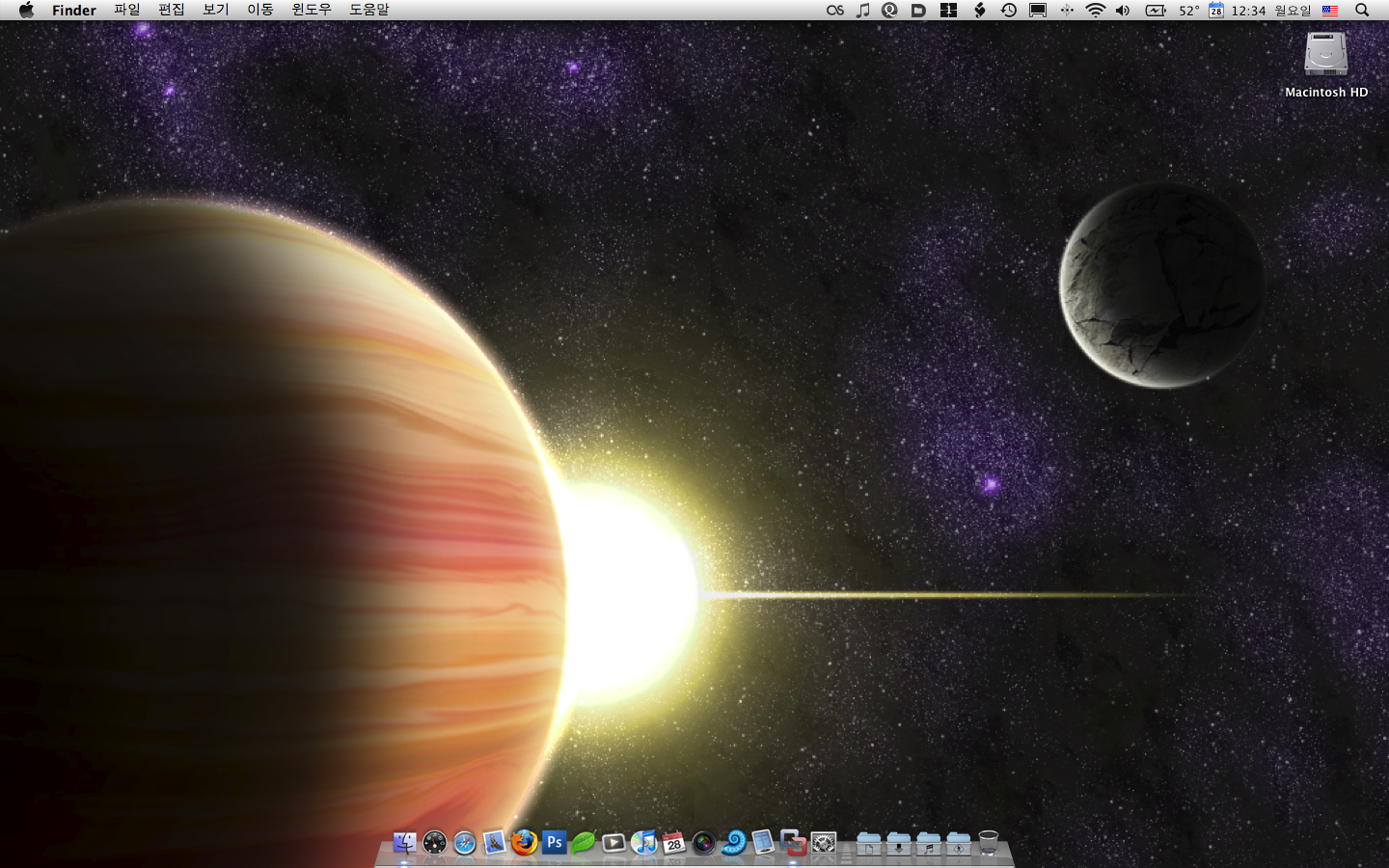The width and height of the screenshot is (1389, 868).
Task: Open the 윈도우 menu
Action: (312, 10)
